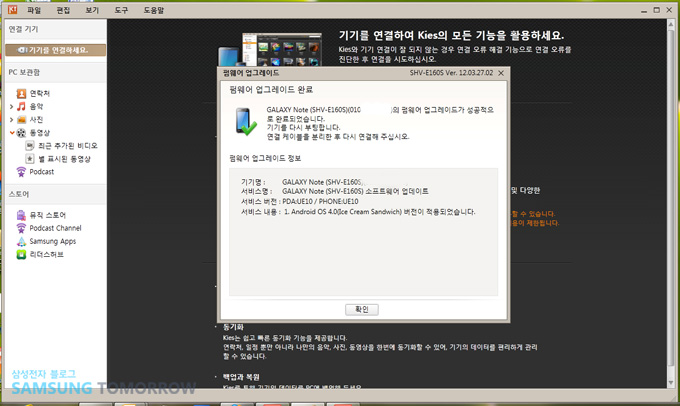
Task: Click the 최근 추가된 비디오 icon
Action: pyautogui.click(x=29, y=146)
